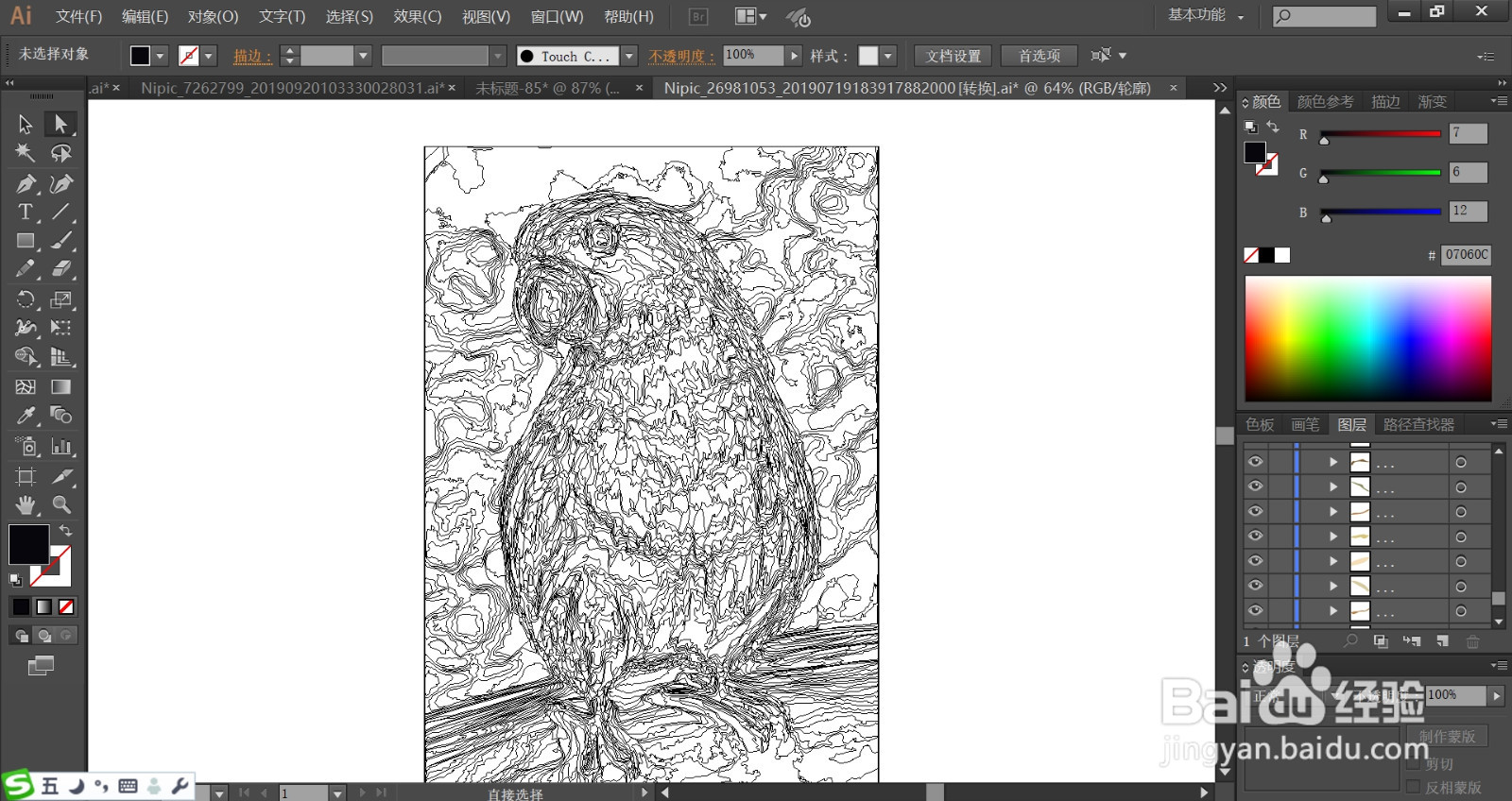Swap fill and stroke in toolbox

(x=65, y=531)
